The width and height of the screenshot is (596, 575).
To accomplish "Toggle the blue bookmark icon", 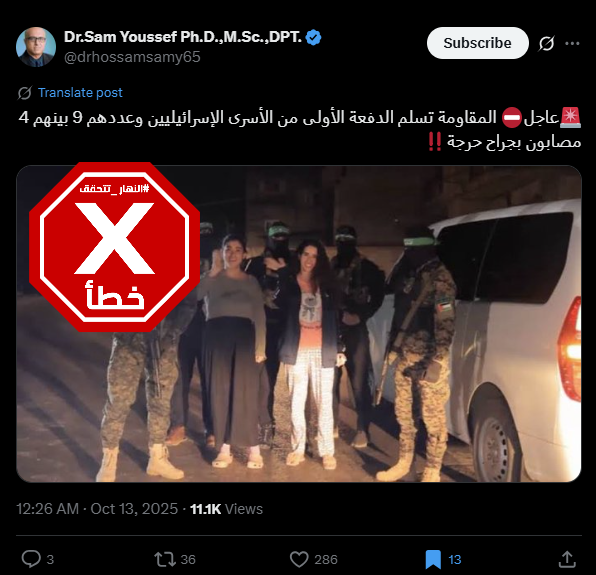I will (x=433, y=559).
